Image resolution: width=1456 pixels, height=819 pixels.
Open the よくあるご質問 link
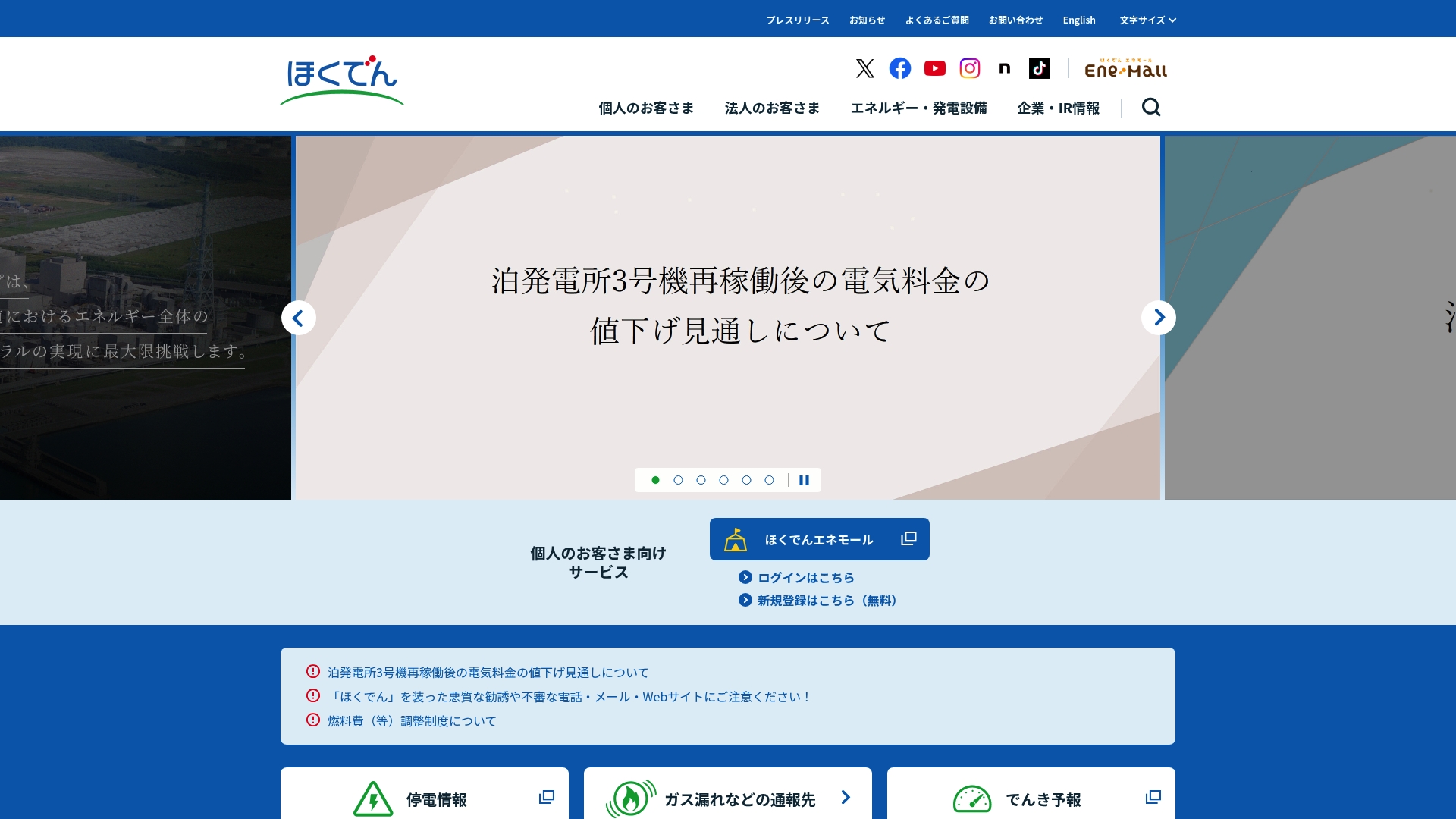point(937,20)
